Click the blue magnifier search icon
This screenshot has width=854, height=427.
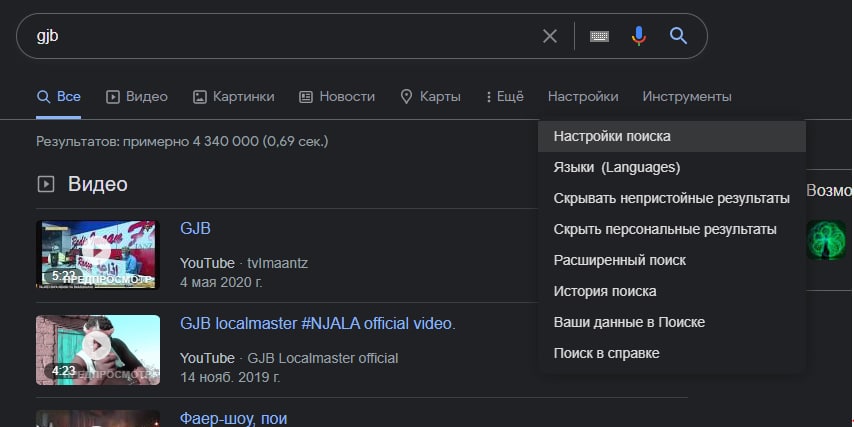tap(678, 36)
